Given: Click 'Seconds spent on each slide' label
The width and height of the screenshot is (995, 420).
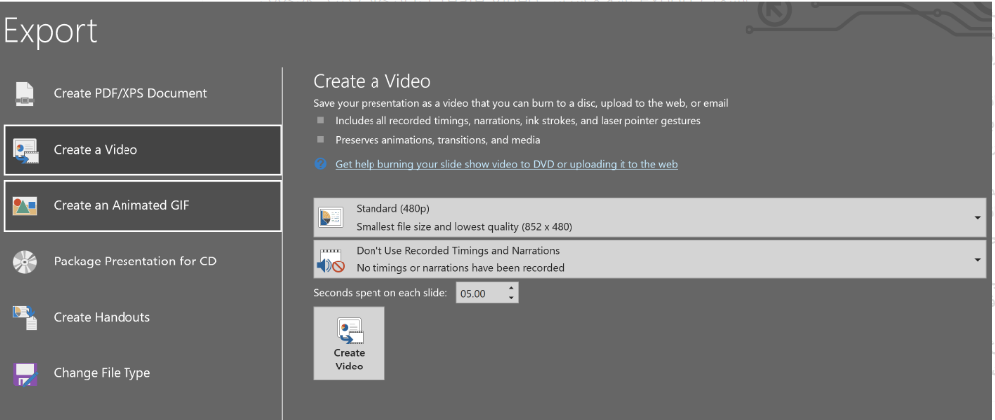Looking at the screenshot, I should [380, 293].
